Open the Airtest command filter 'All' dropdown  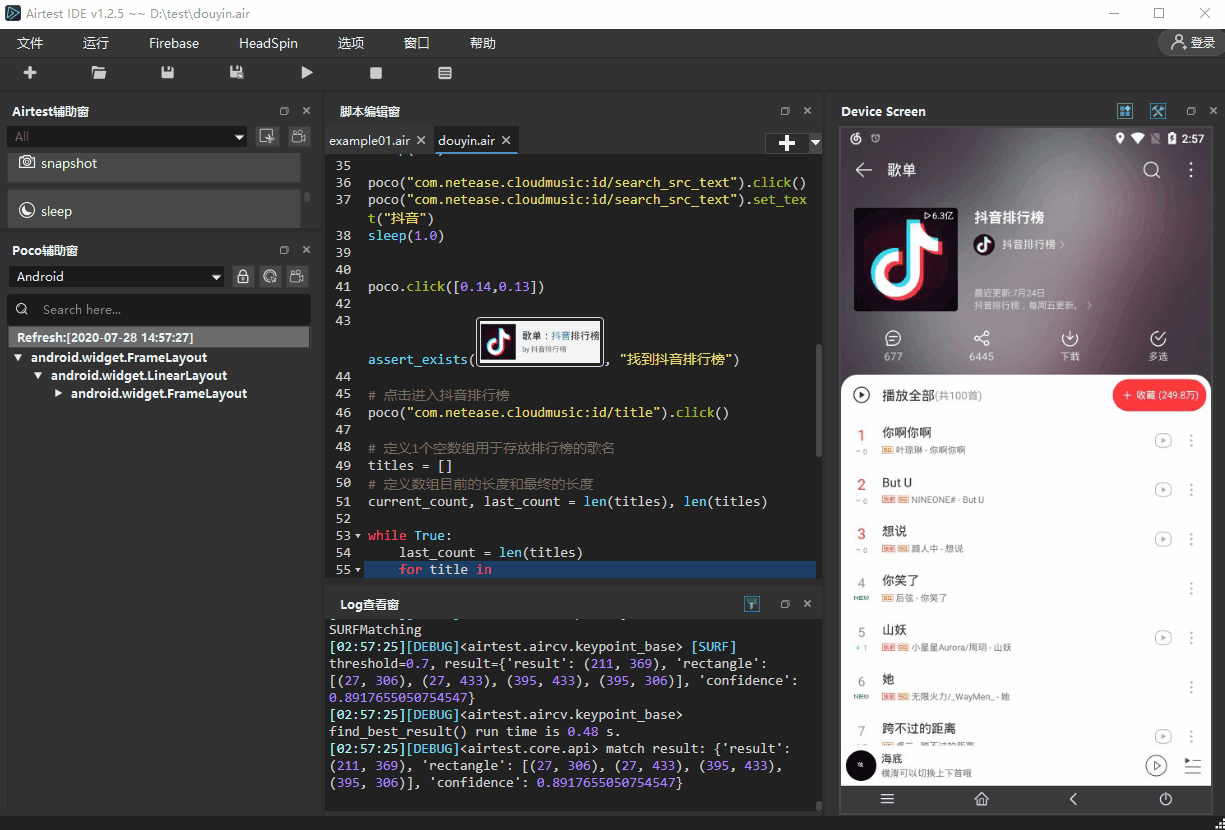coord(128,137)
